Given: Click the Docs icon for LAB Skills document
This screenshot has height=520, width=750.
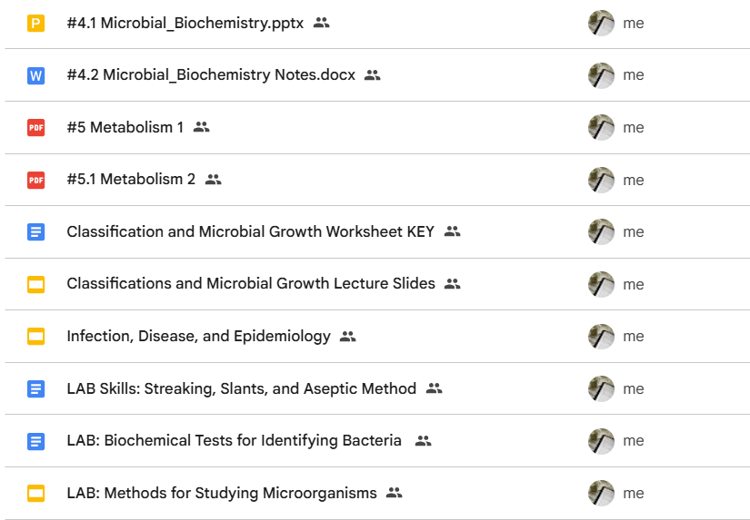Looking at the screenshot, I should [x=36, y=388].
